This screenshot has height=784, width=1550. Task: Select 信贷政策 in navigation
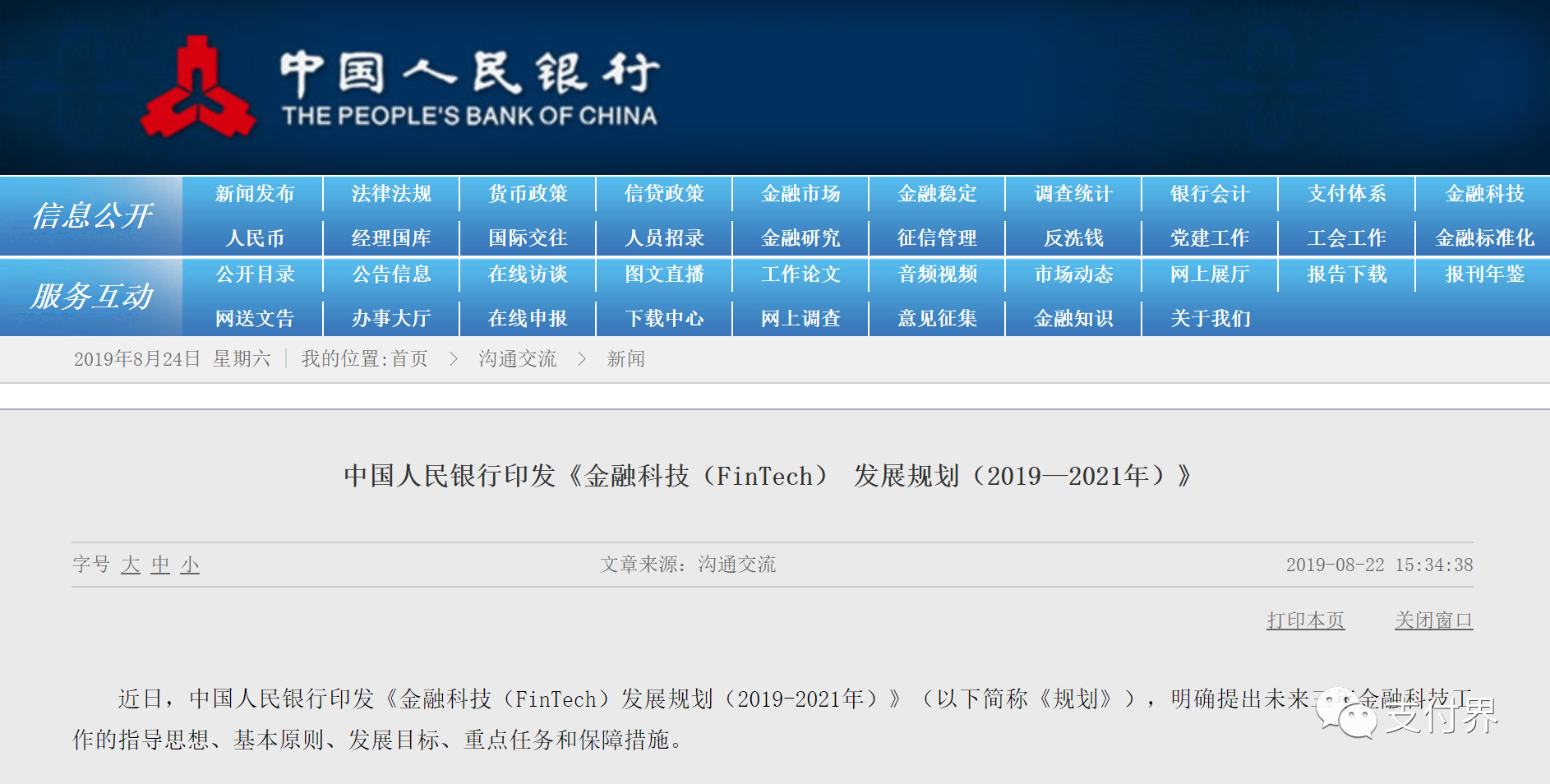(664, 194)
